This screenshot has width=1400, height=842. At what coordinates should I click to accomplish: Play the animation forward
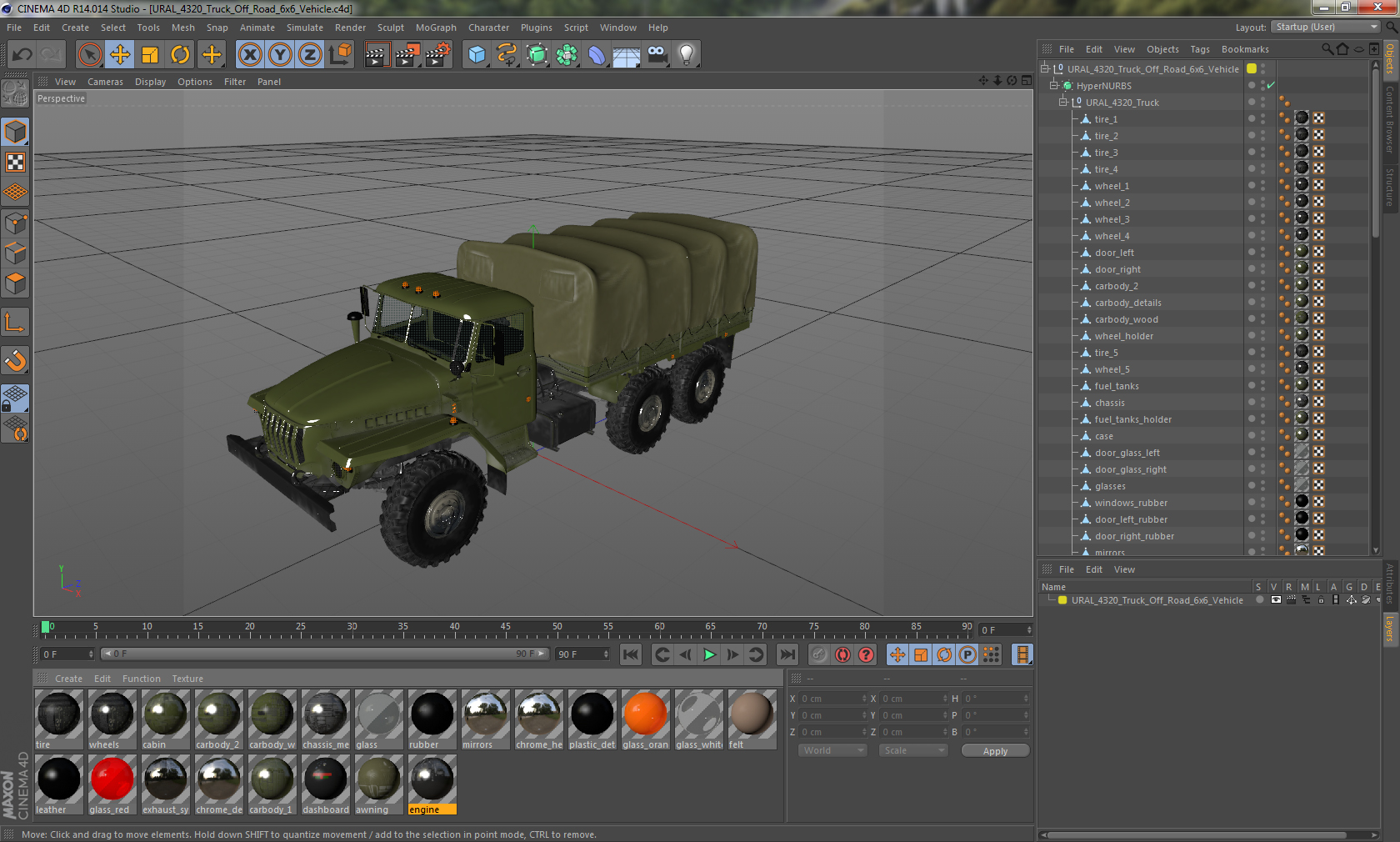point(709,654)
